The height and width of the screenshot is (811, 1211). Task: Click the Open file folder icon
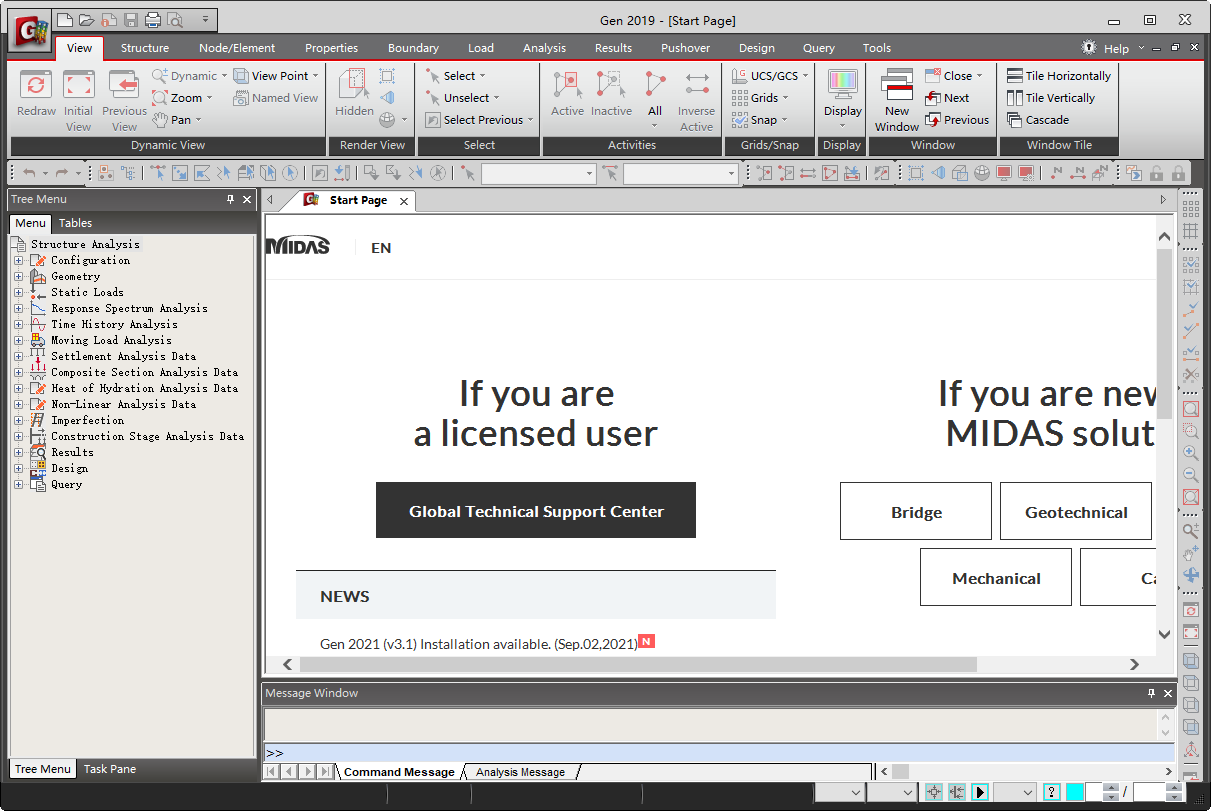click(87, 19)
